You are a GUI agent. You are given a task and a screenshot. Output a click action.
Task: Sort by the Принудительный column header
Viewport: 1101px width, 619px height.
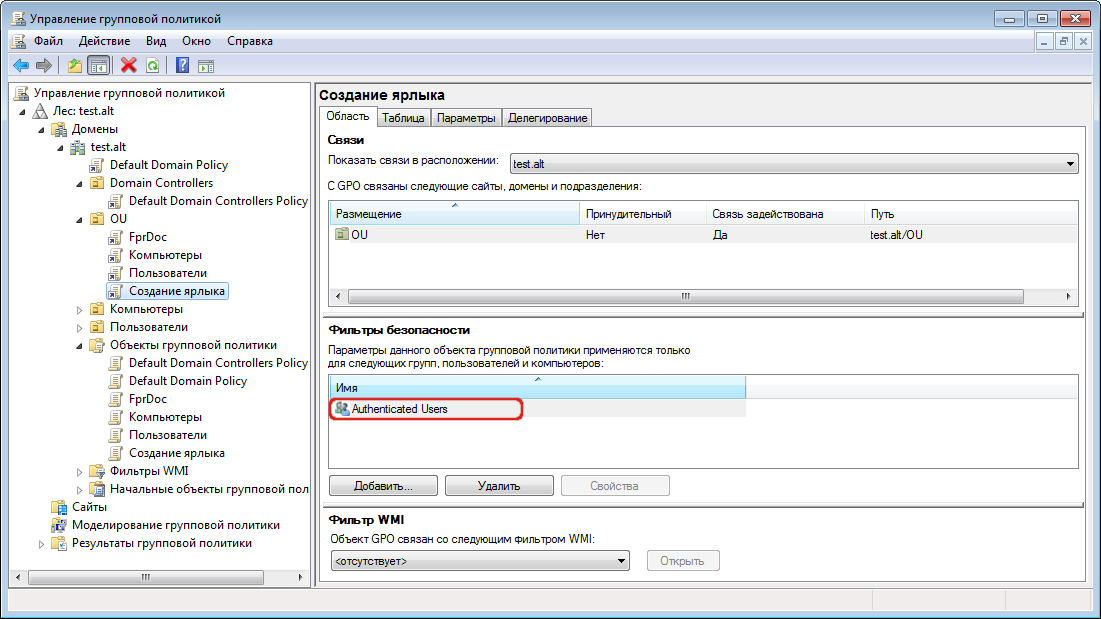pyautogui.click(x=642, y=214)
